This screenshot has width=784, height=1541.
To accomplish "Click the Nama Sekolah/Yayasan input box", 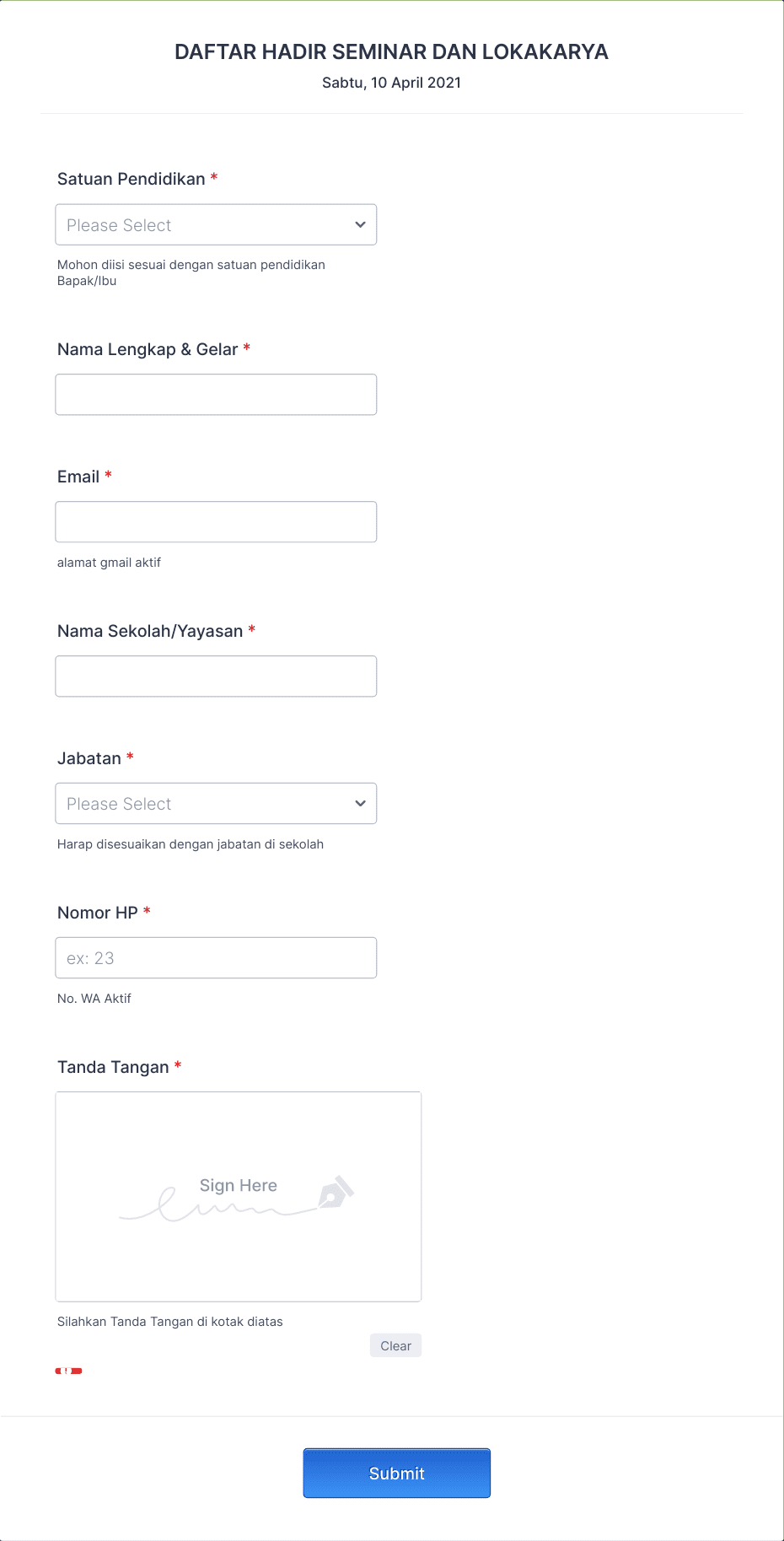I will pyautogui.click(x=216, y=676).
